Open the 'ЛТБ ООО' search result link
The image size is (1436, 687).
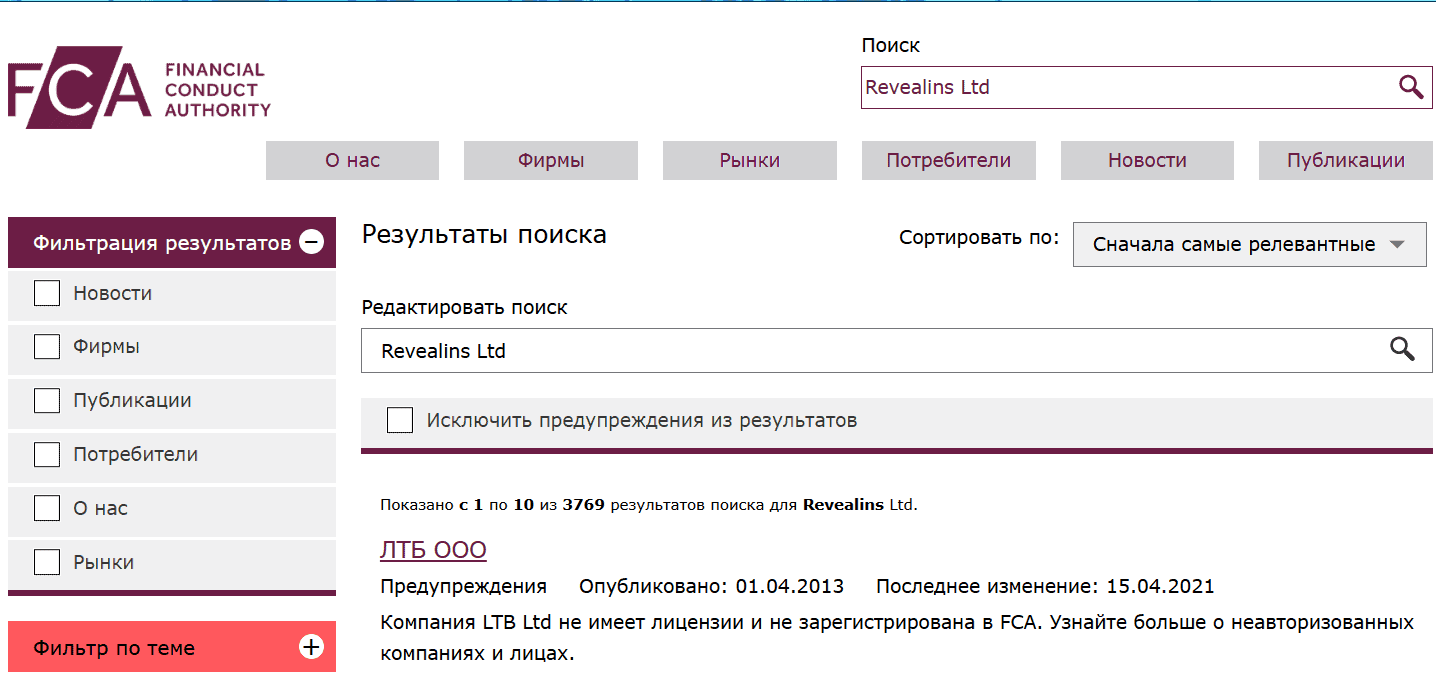[x=433, y=548]
